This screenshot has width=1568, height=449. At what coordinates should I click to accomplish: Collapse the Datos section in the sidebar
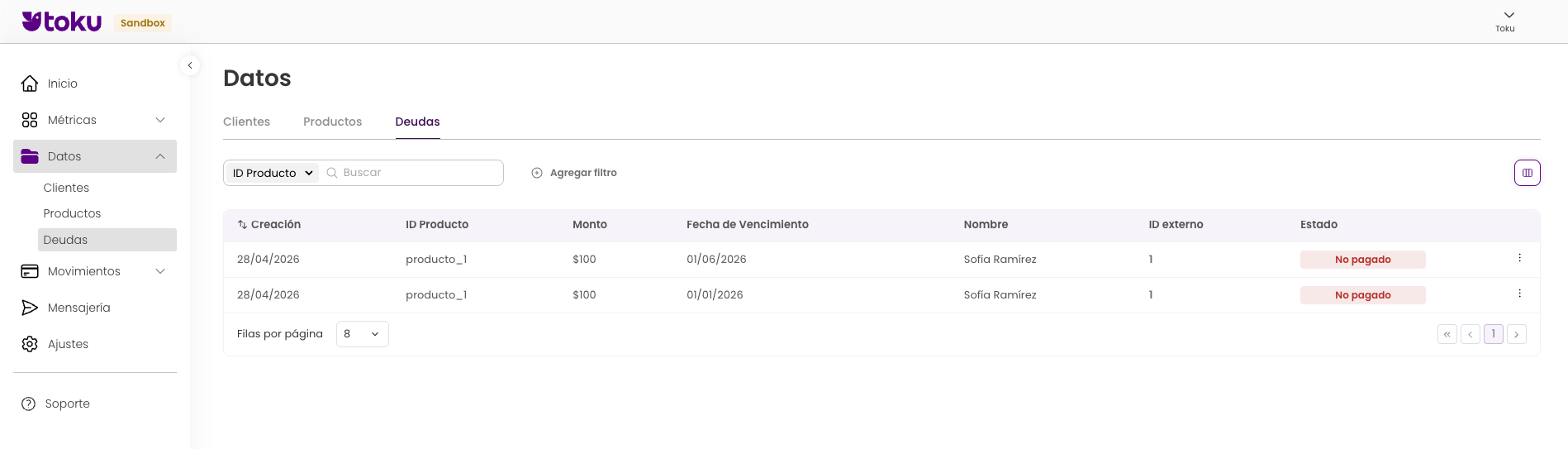(x=160, y=156)
